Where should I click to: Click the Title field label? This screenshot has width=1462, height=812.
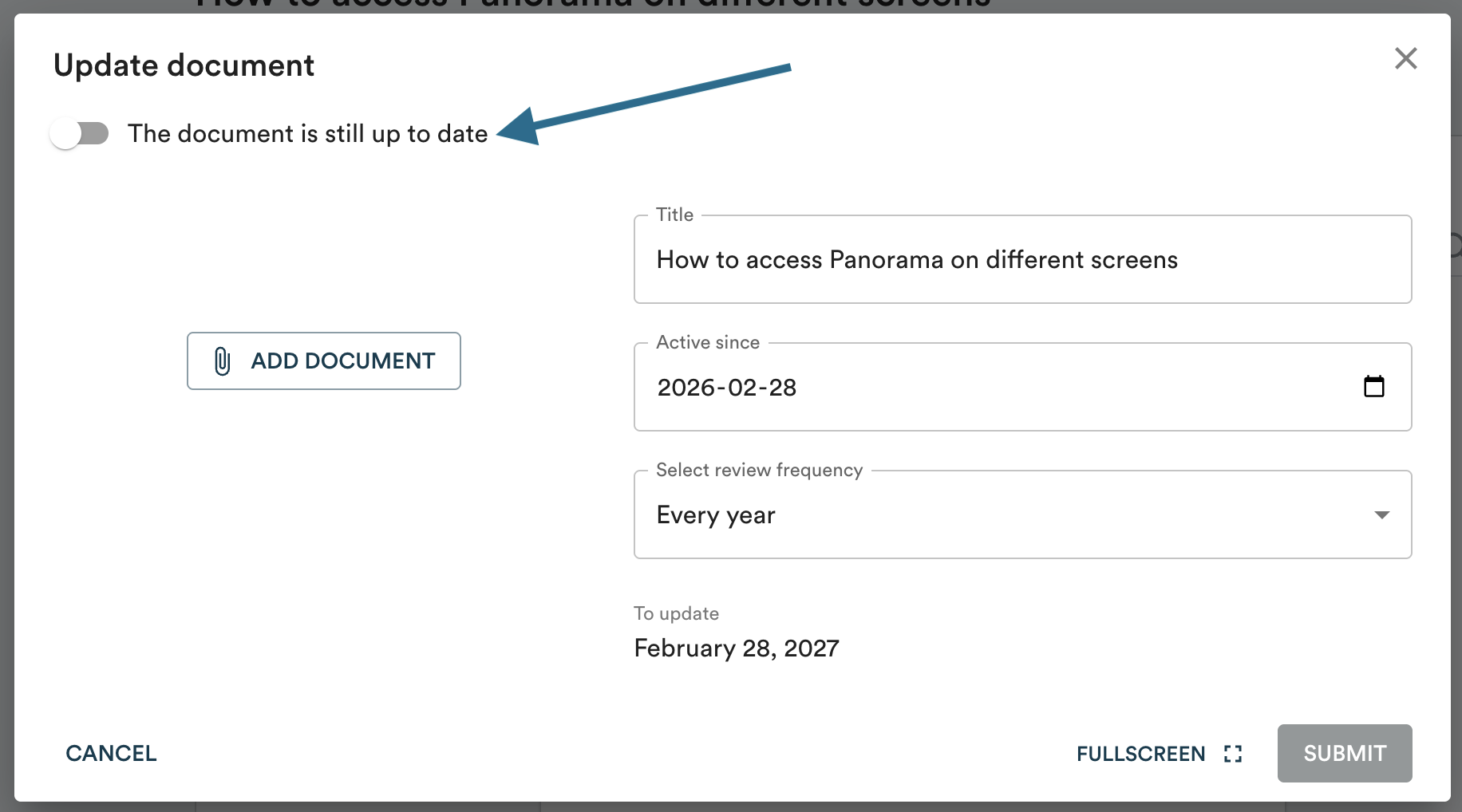click(674, 215)
